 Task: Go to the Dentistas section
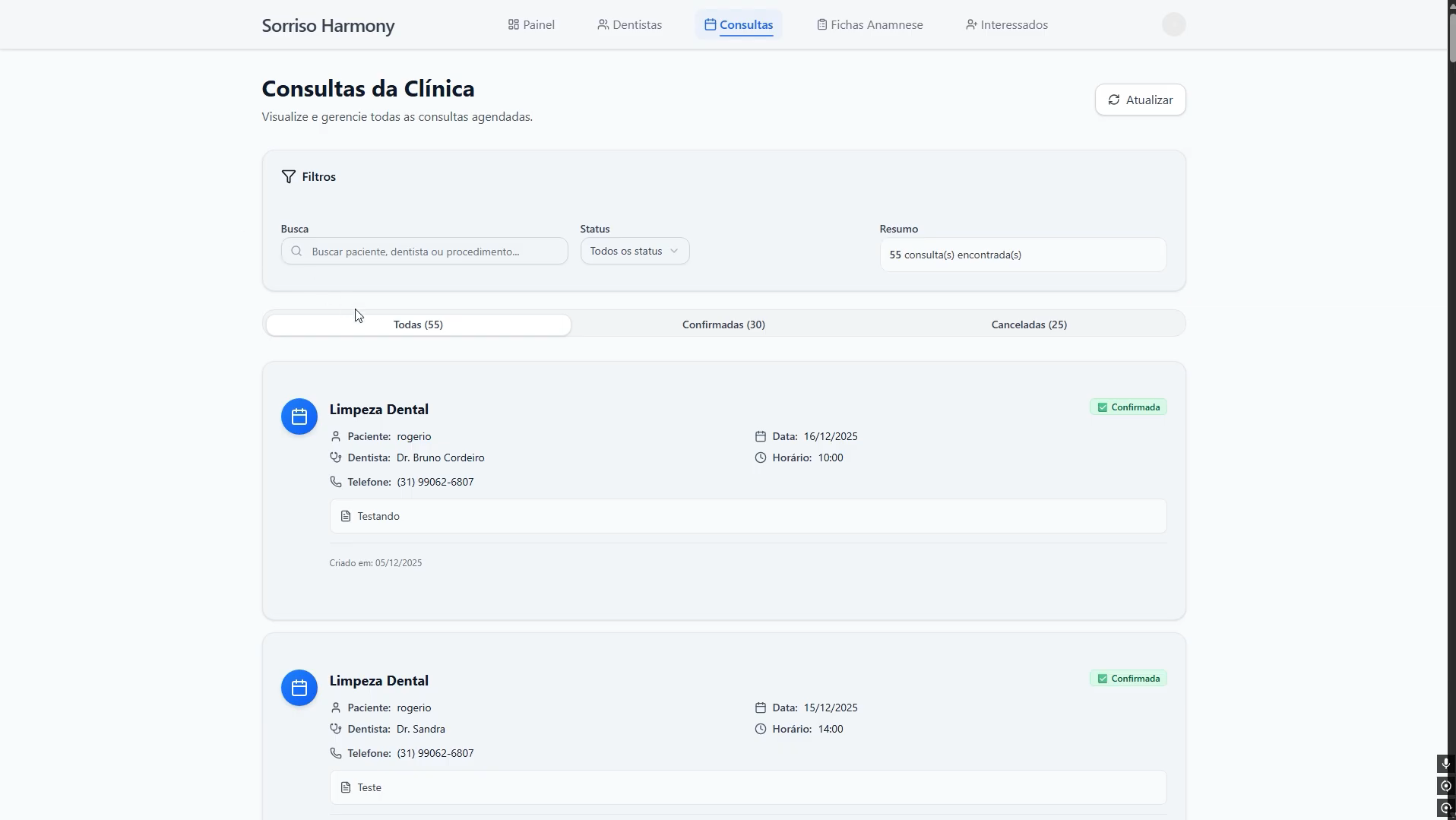tap(629, 25)
